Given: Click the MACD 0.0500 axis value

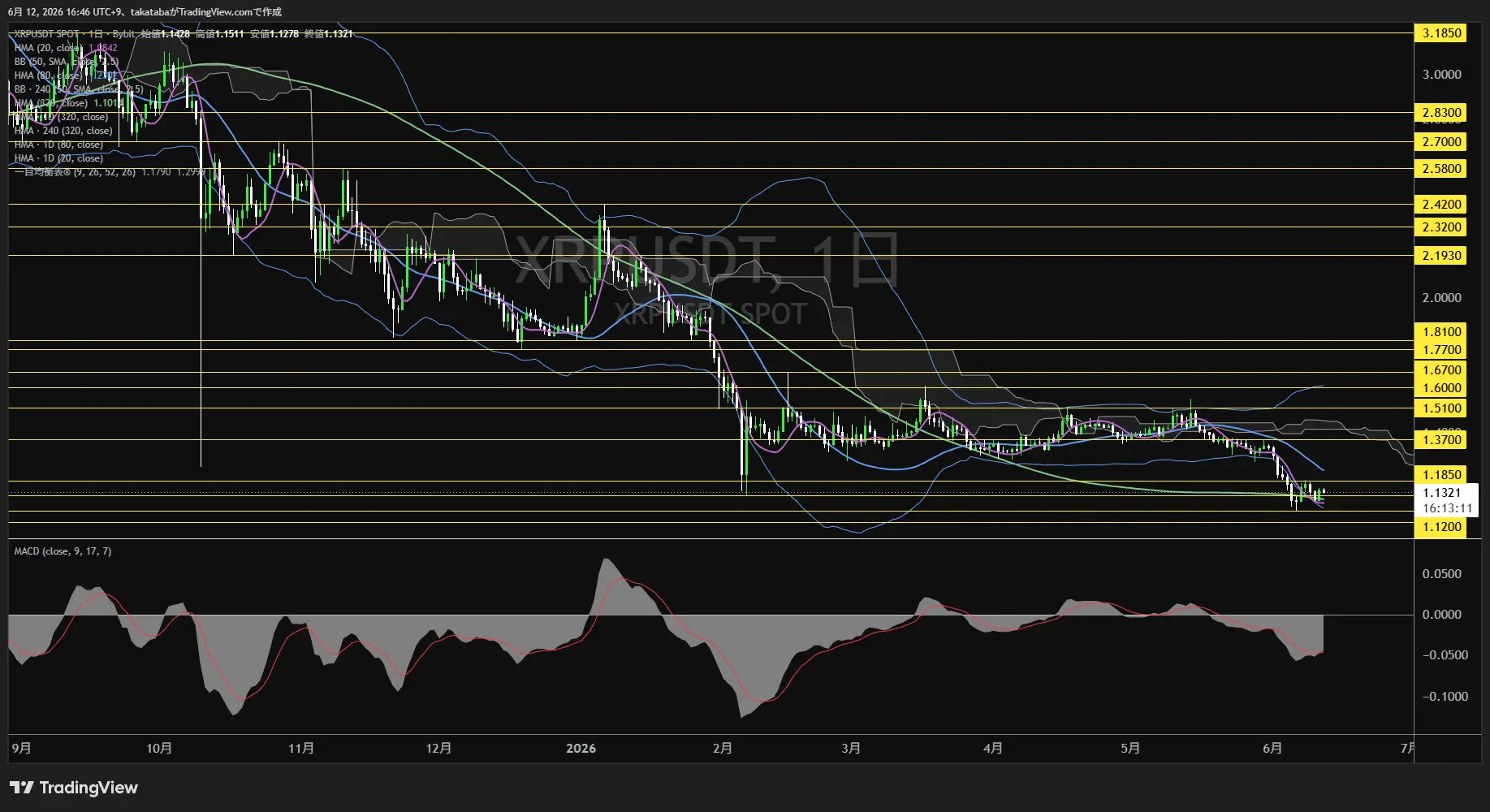Looking at the screenshot, I should 1441,574.
